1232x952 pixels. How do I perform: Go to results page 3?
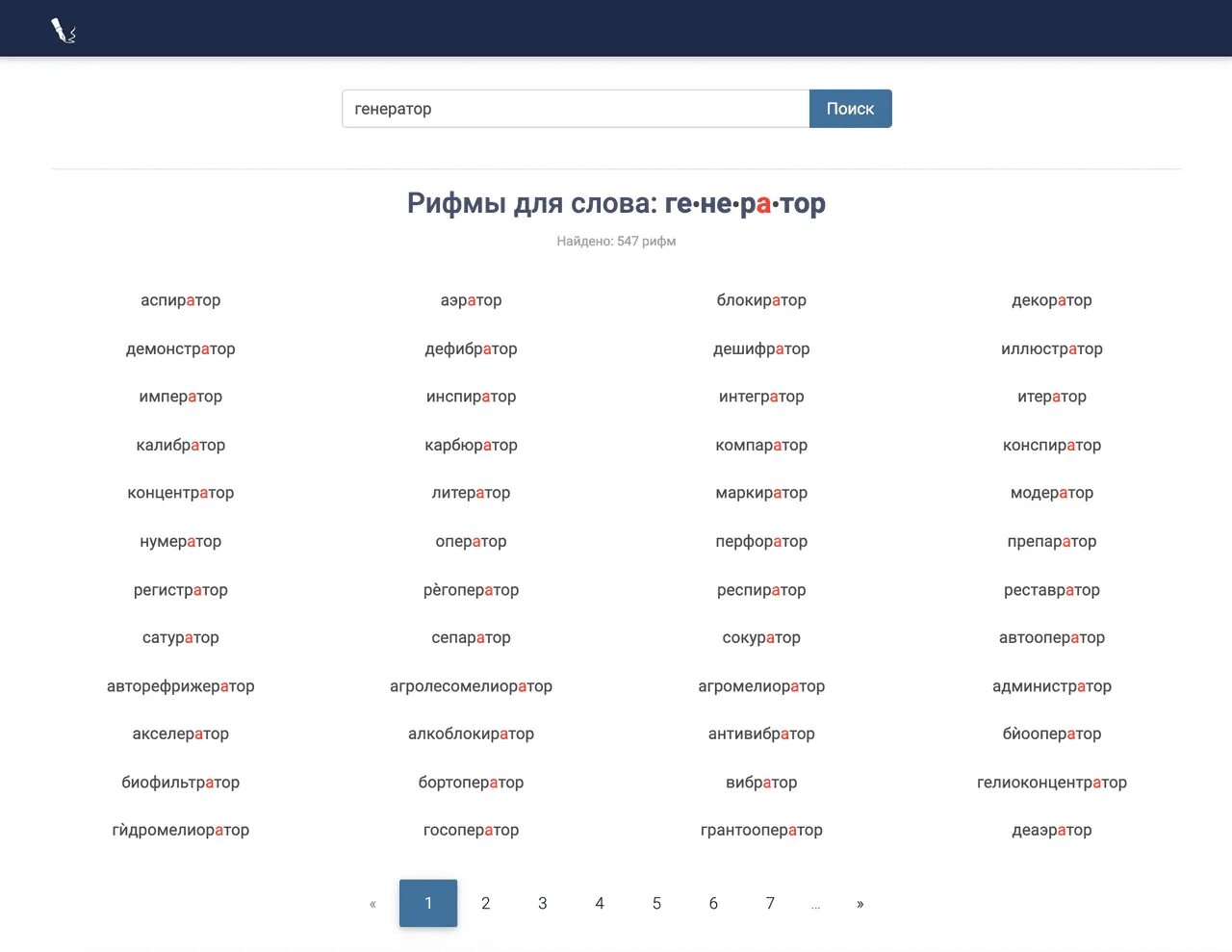pyautogui.click(x=543, y=904)
